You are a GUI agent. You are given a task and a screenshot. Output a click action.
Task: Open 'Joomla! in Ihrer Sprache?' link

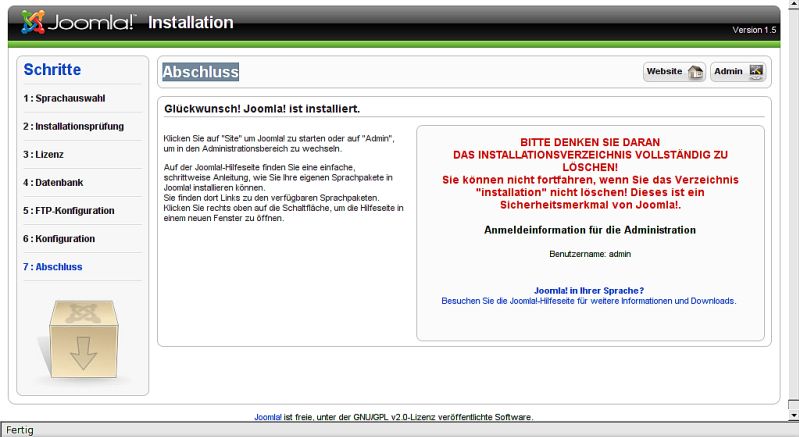[589, 291]
